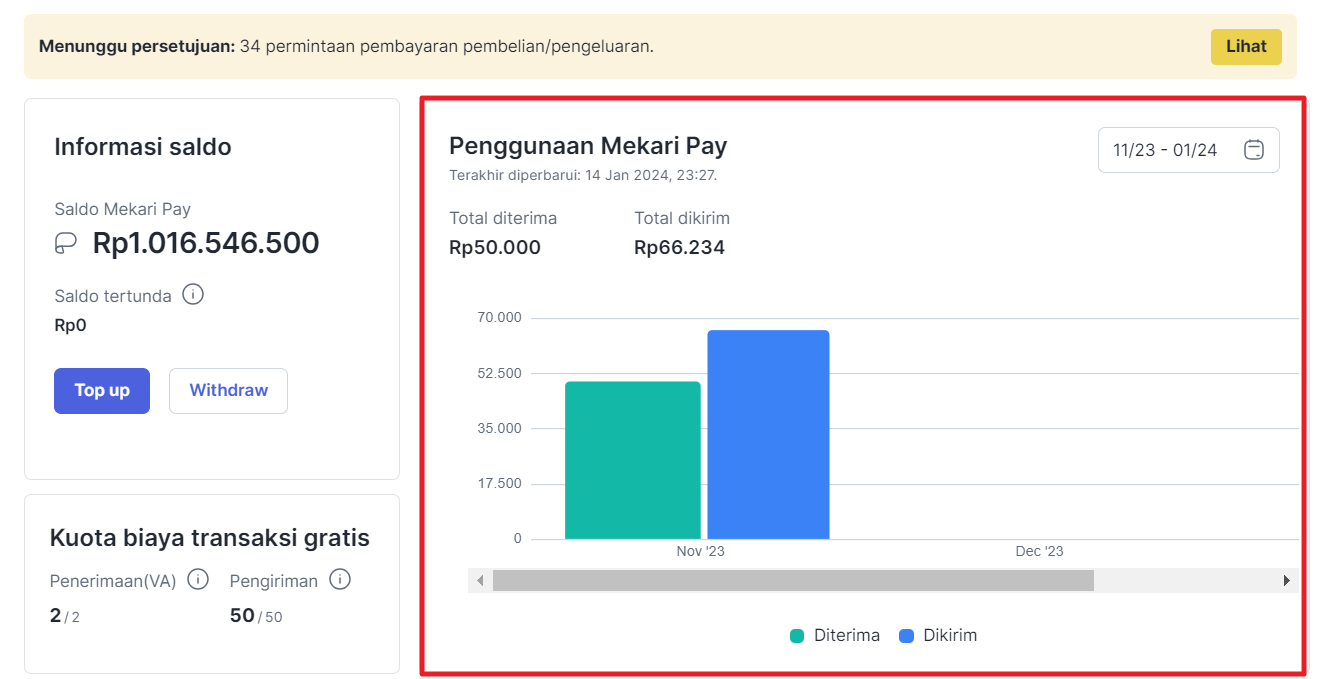
Task: Open the calendar icon in date range
Action: (1254, 150)
